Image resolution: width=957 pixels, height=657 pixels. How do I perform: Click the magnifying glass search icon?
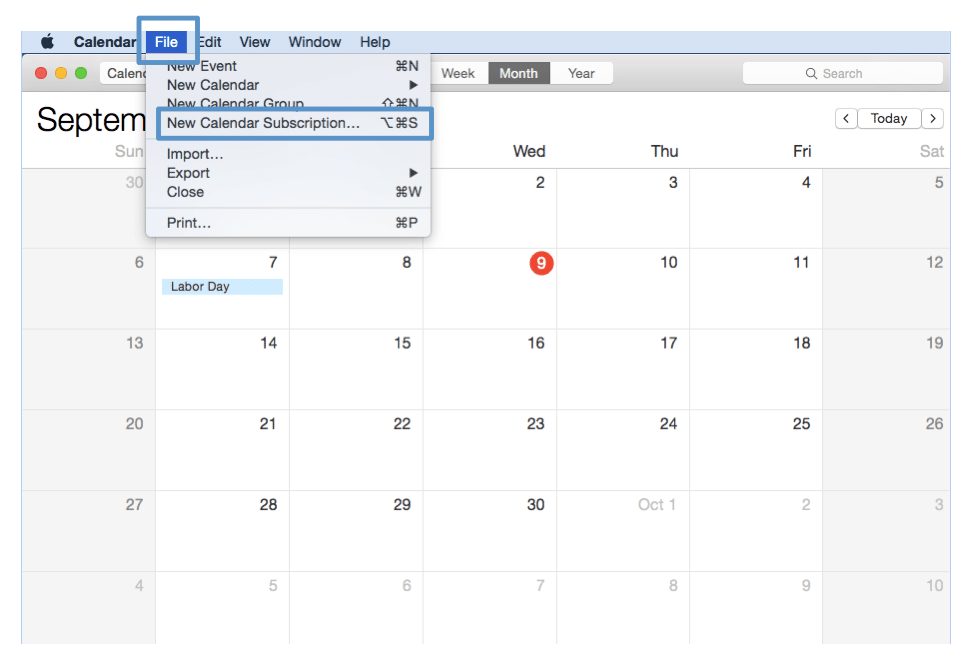812,74
